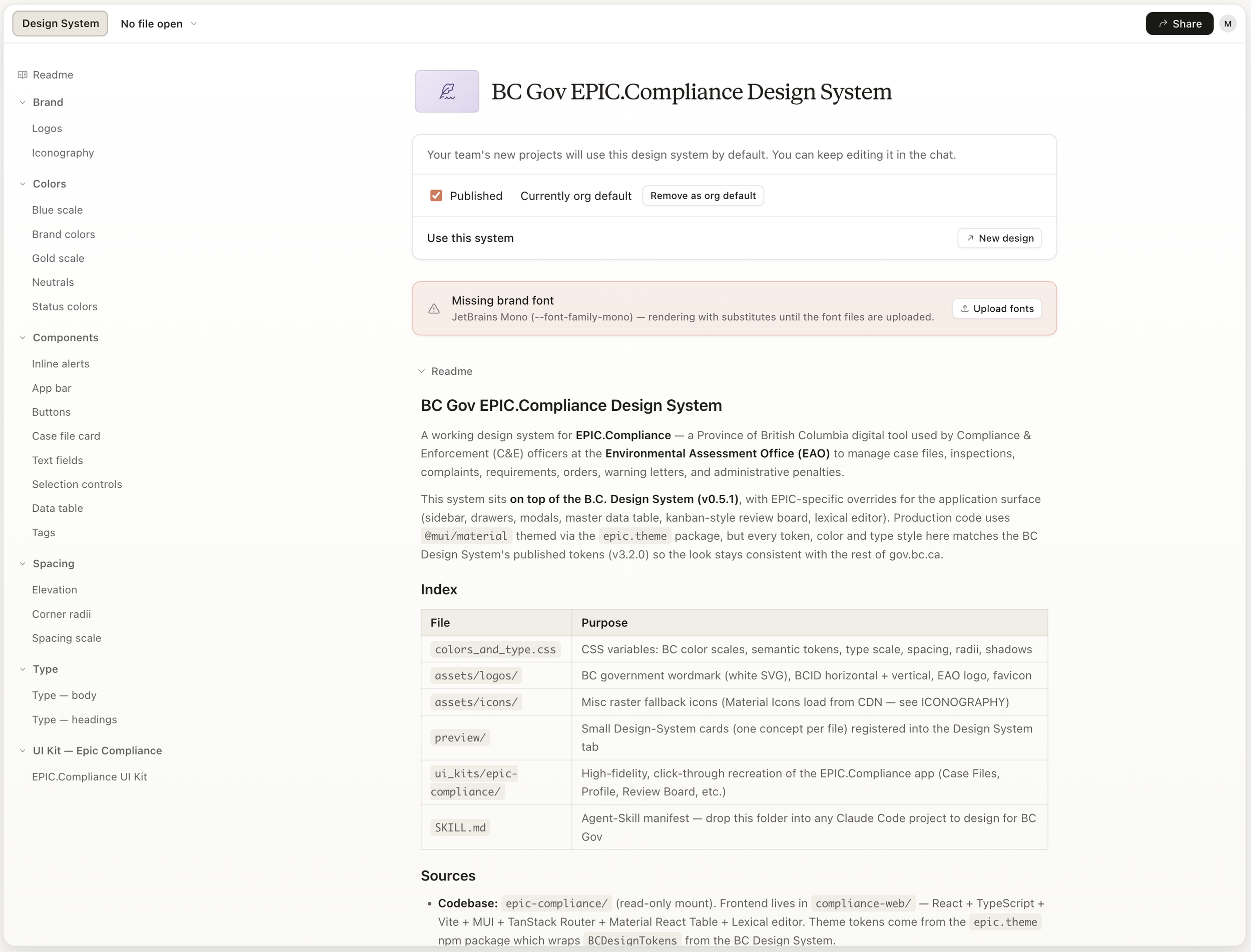This screenshot has width=1251, height=952.
Task: Click the colors_and_type.css file cell
Action: point(495,649)
